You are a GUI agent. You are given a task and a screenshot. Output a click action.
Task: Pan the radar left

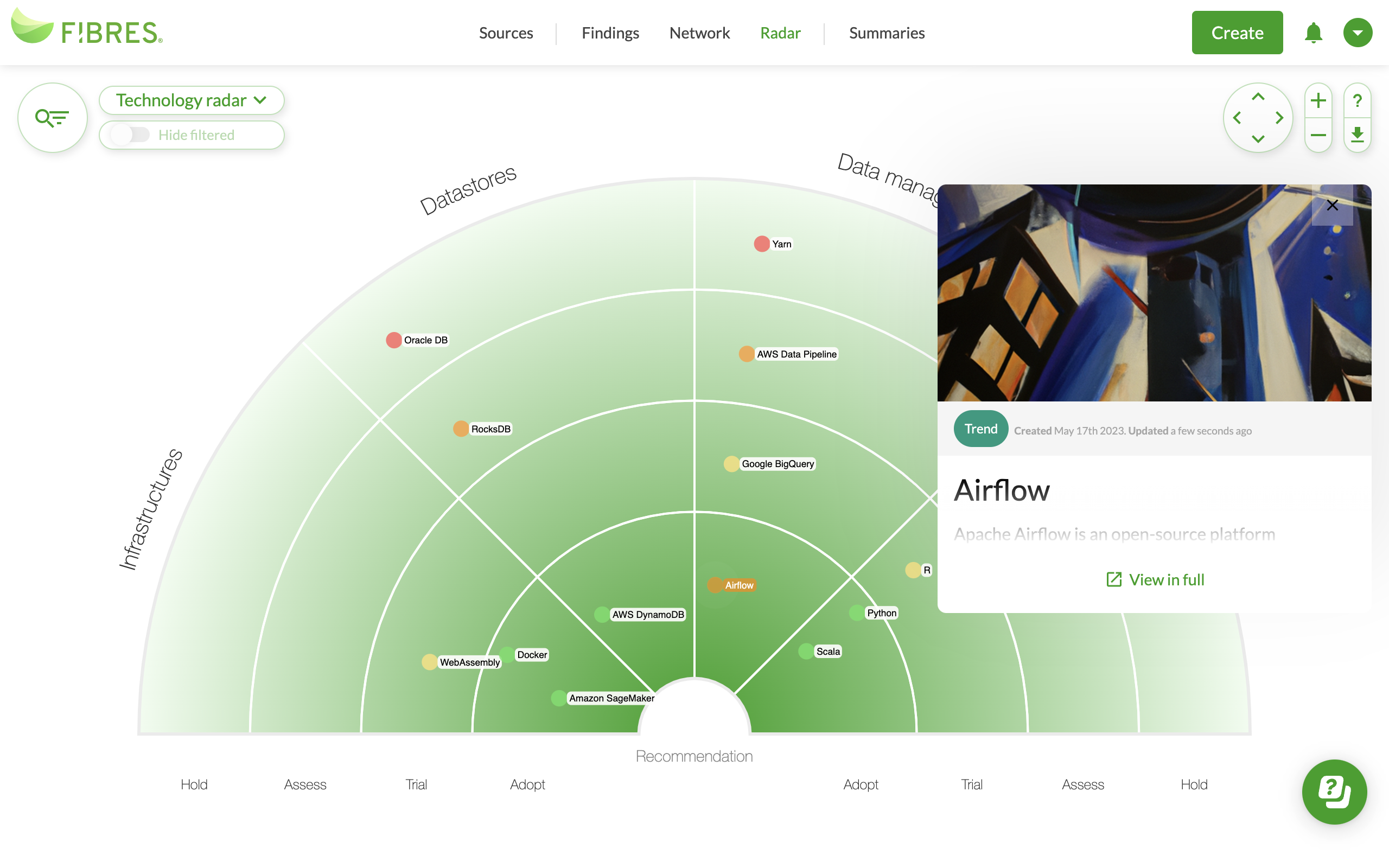point(1237,118)
